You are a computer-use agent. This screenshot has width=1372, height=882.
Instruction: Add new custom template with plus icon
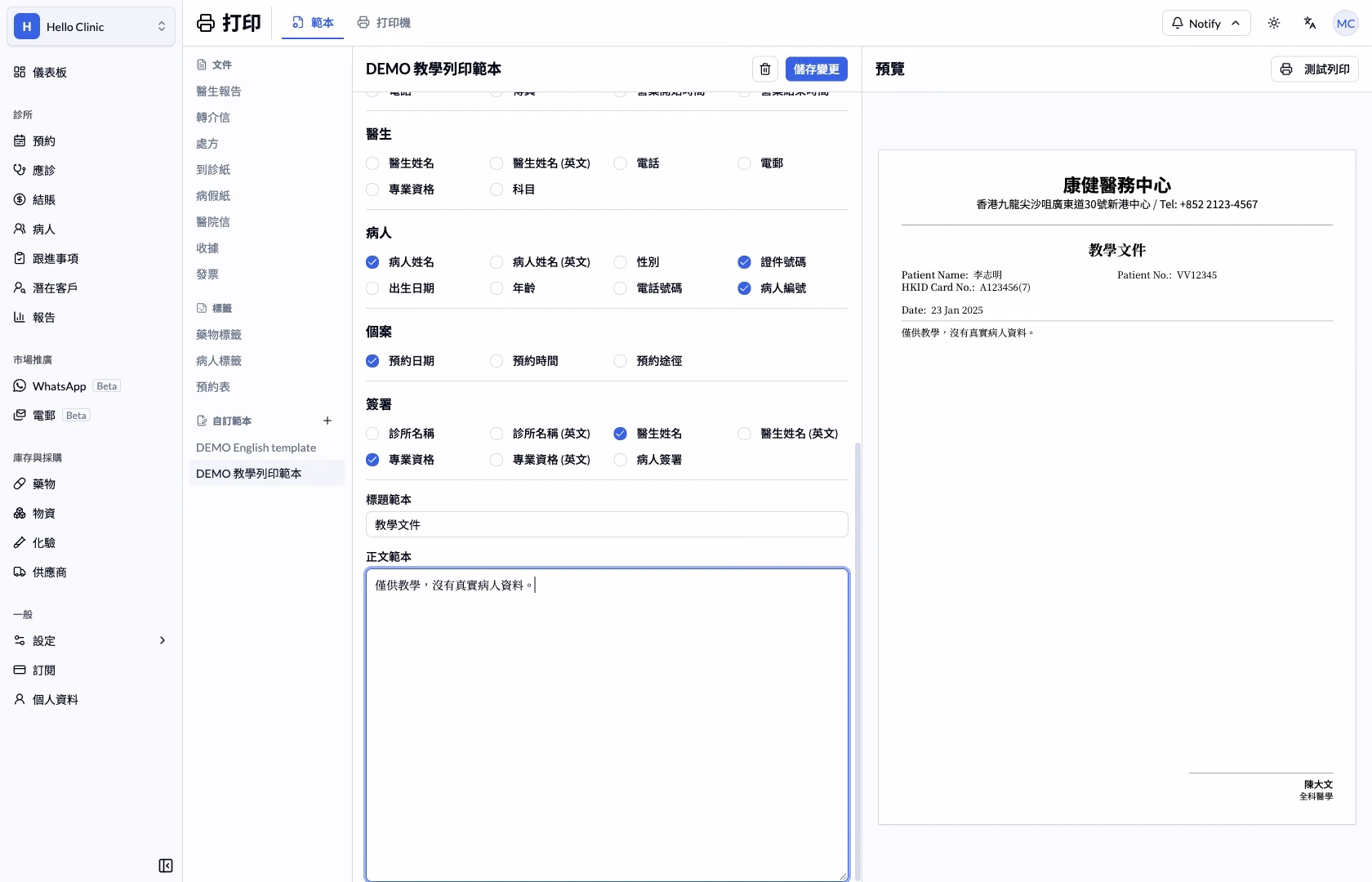(327, 421)
